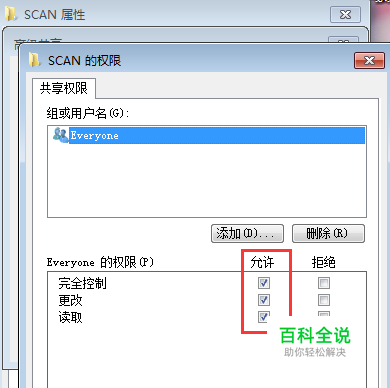This screenshot has height=388, width=390.
Task: Toggle Deny checkbox for 完全控制
Action: point(324,283)
